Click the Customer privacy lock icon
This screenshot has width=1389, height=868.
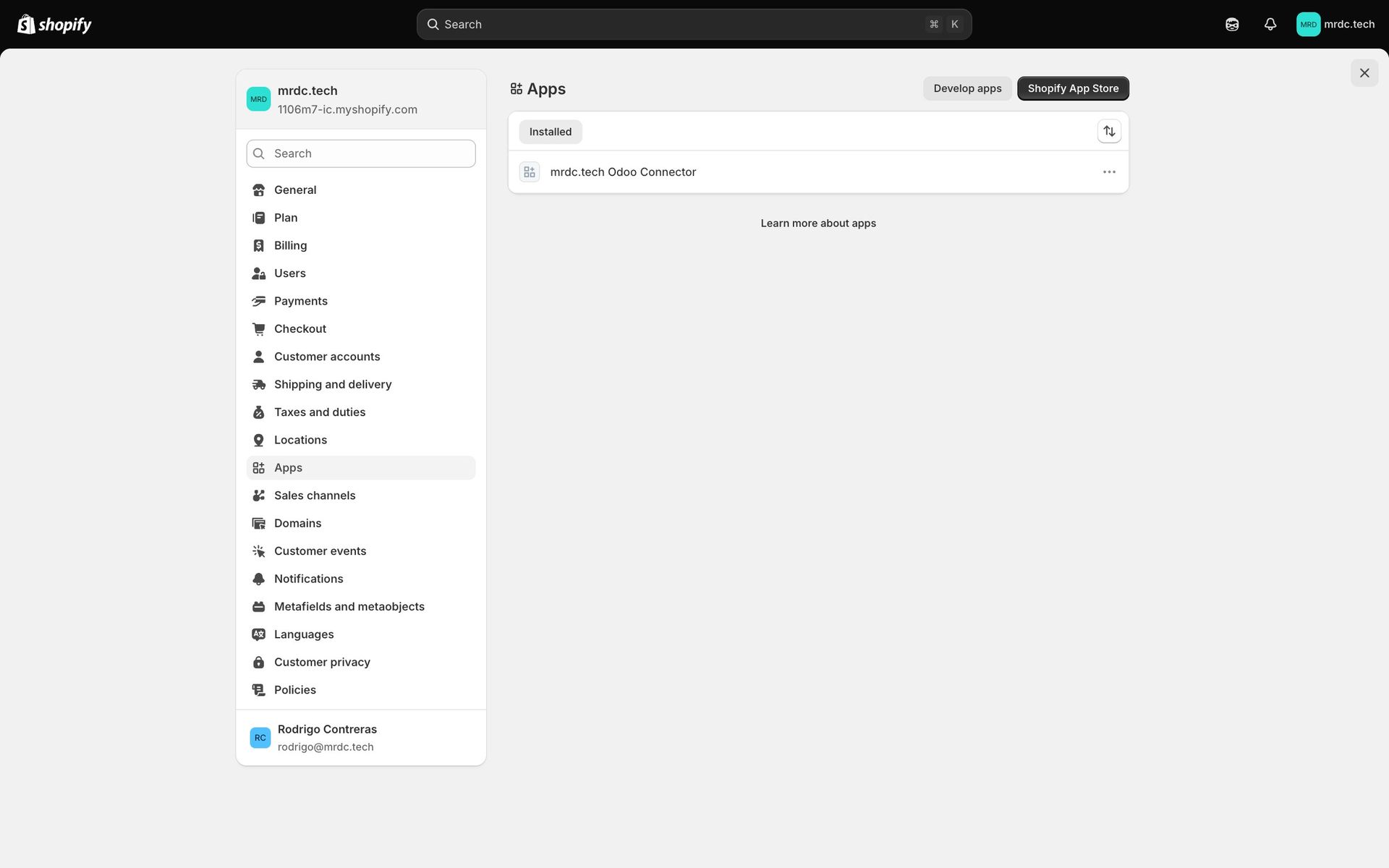coord(258,663)
